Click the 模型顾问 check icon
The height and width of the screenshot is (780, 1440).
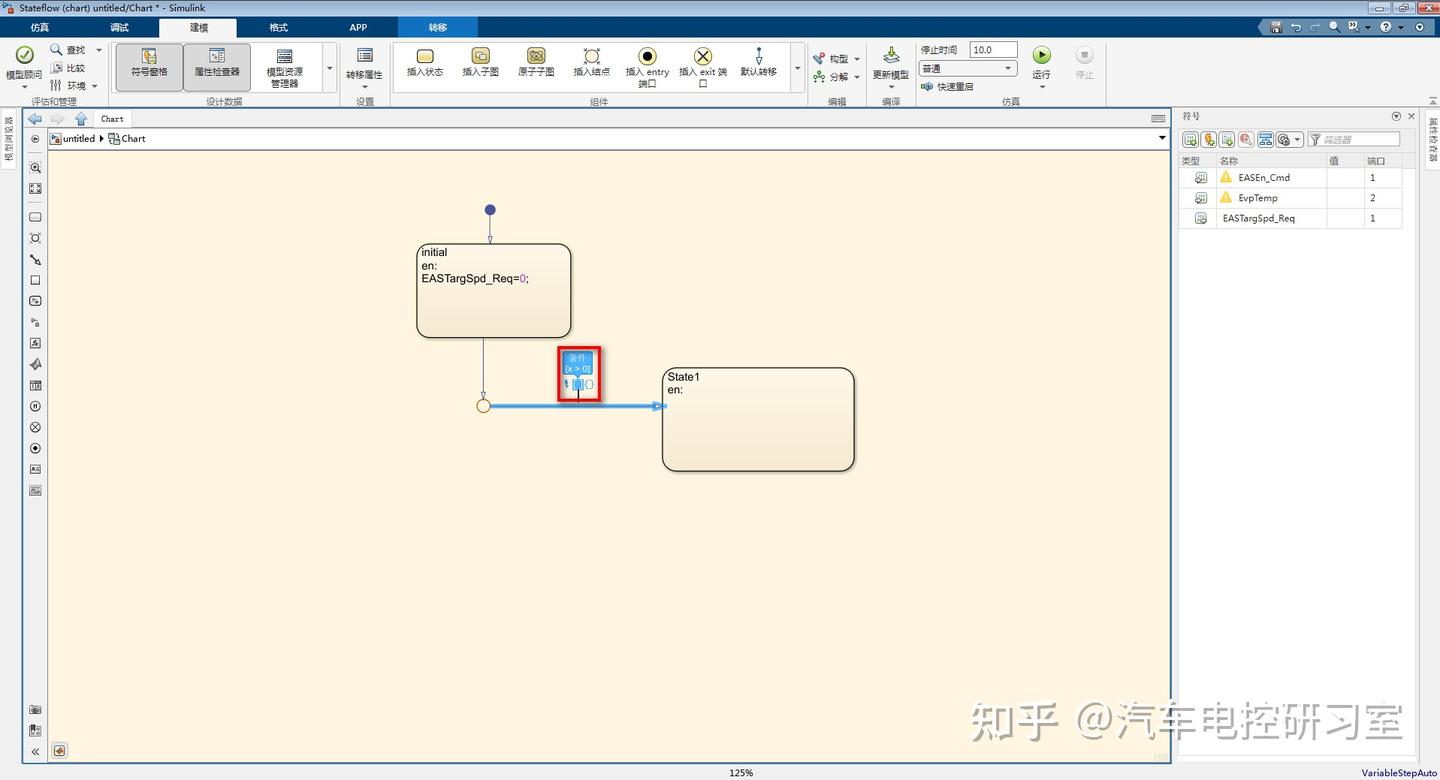click(24, 55)
